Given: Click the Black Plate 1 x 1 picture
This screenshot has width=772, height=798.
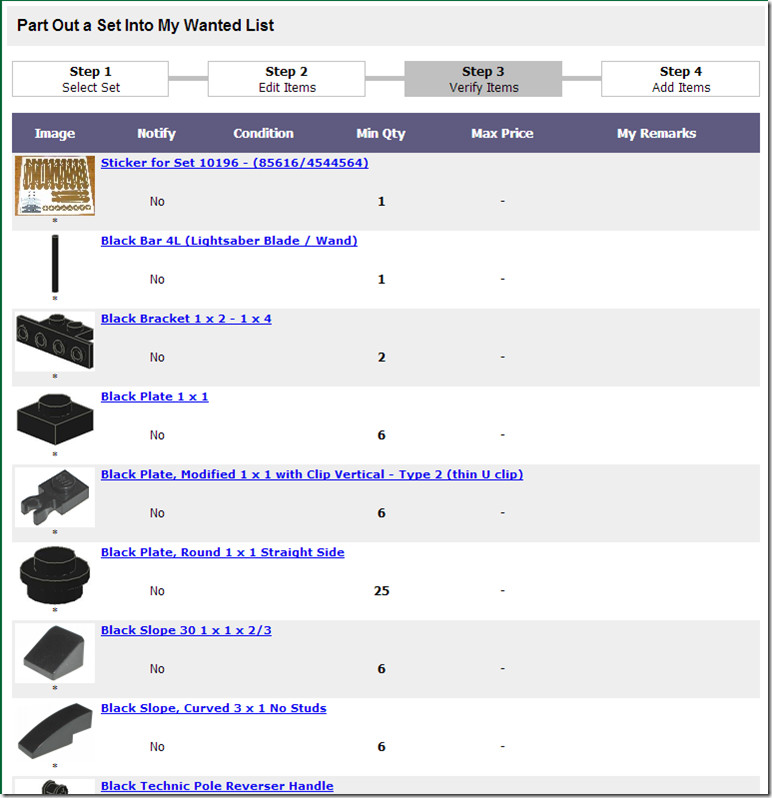Looking at the screenshot, I should click(55, 419).
